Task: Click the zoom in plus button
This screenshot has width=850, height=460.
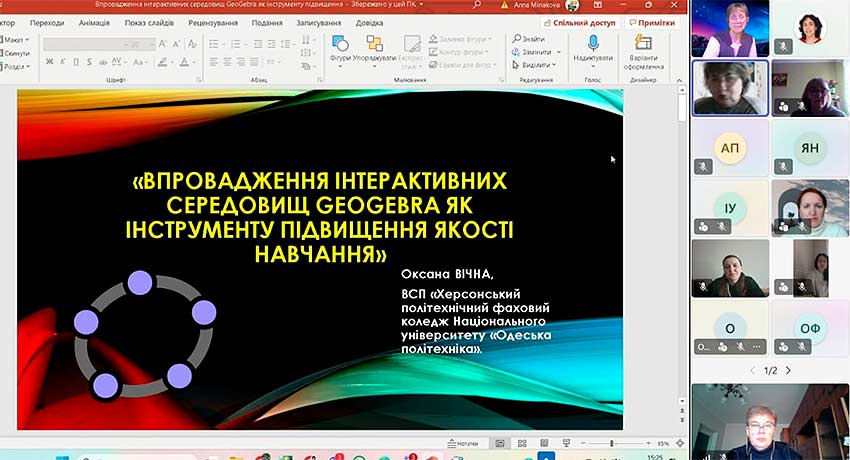Action: tap(648, 443)
